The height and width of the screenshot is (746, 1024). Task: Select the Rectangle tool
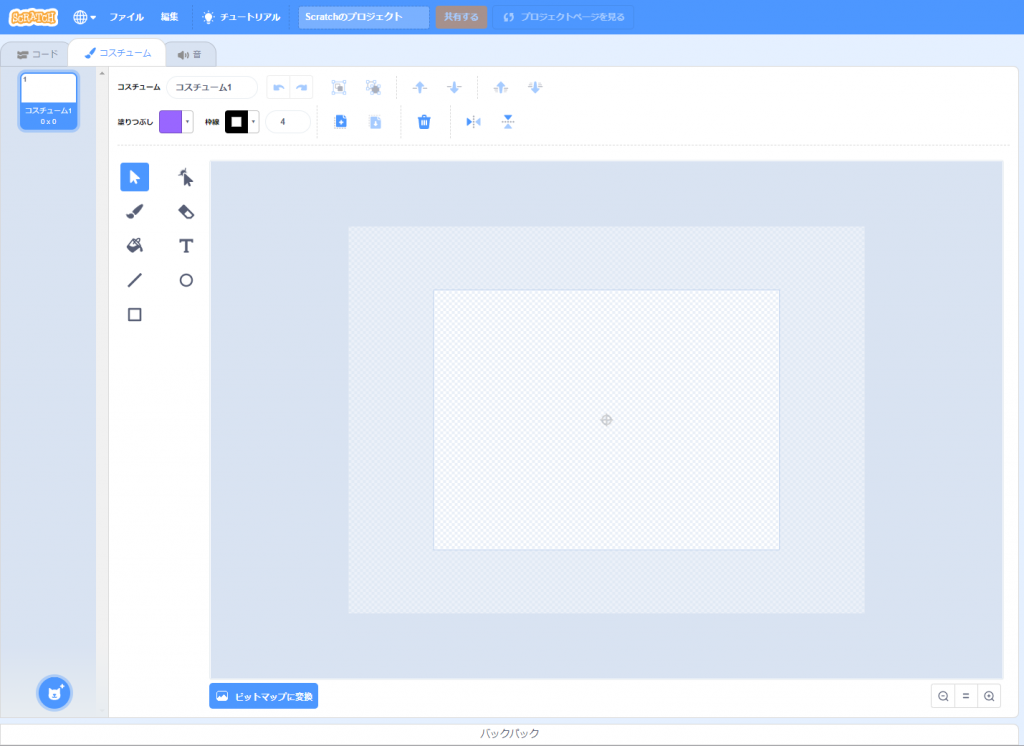tap(135, 314)
